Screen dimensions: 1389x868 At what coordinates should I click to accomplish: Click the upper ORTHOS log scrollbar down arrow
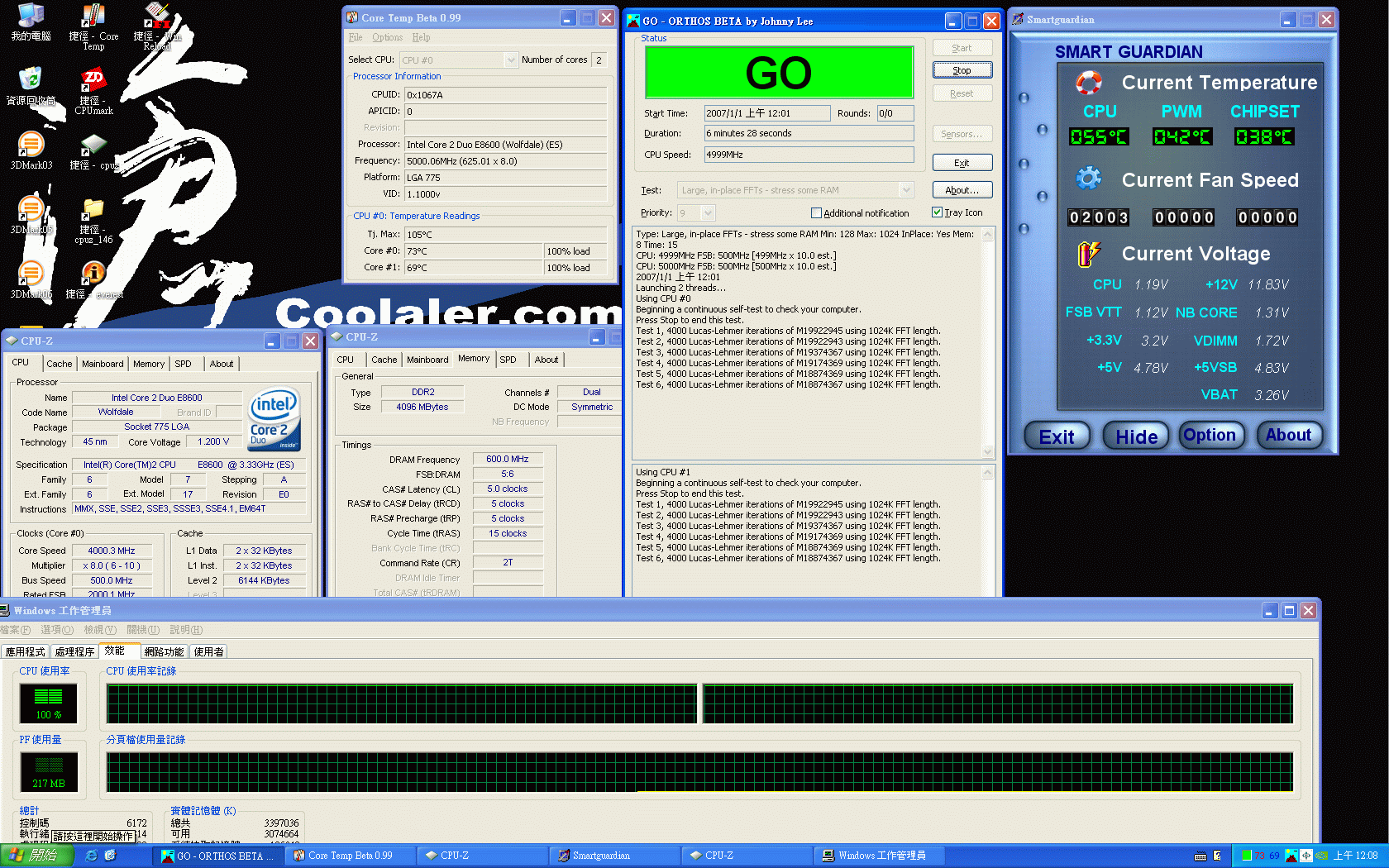tap(987, 451)
